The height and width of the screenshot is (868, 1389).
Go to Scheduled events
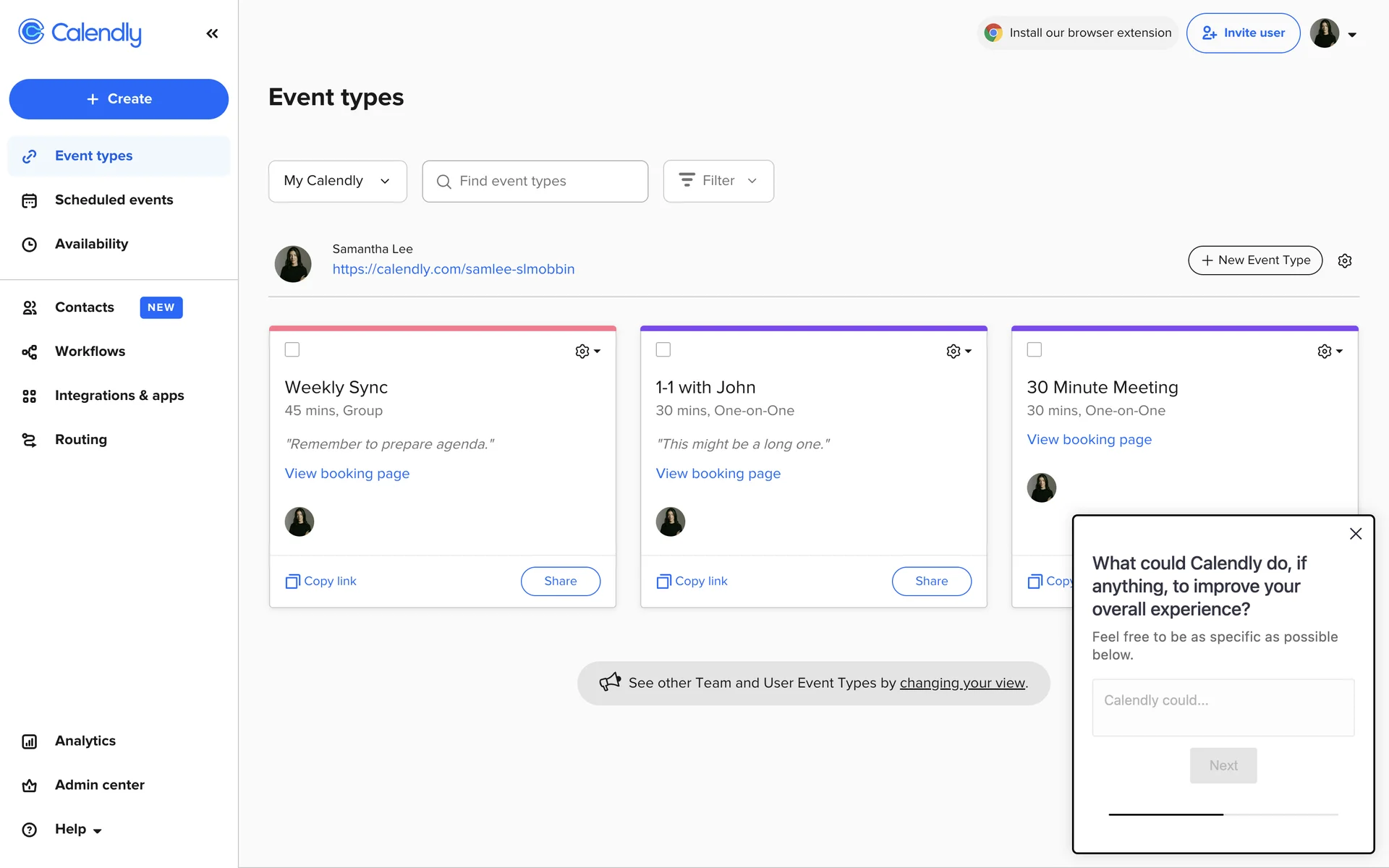click(x=114, y=200)
